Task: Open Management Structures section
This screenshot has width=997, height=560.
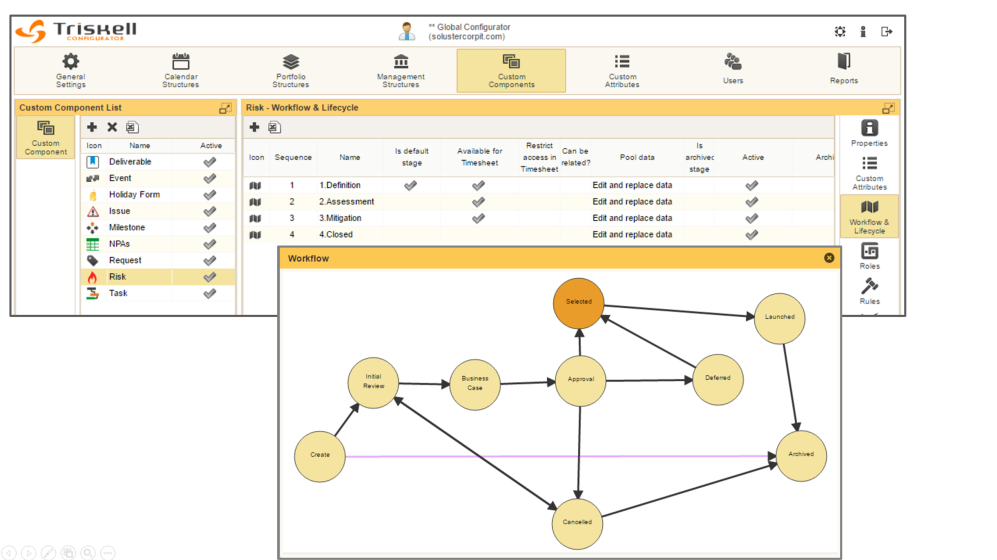Action: coord(401,71)
